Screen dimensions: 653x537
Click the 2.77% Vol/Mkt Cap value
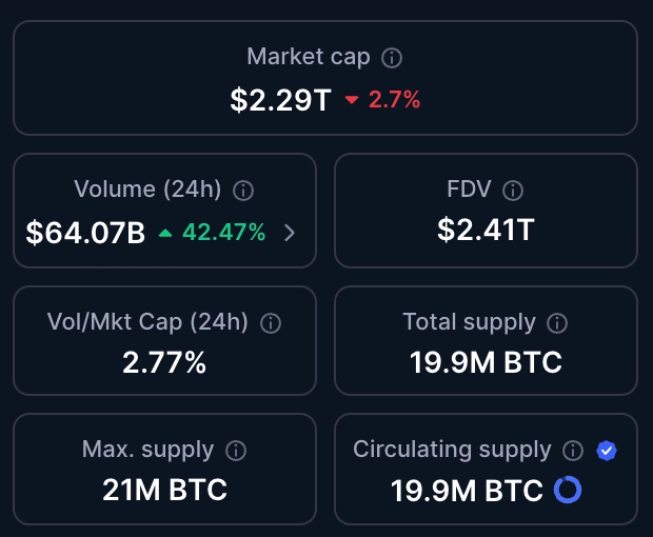coord(164,362)
